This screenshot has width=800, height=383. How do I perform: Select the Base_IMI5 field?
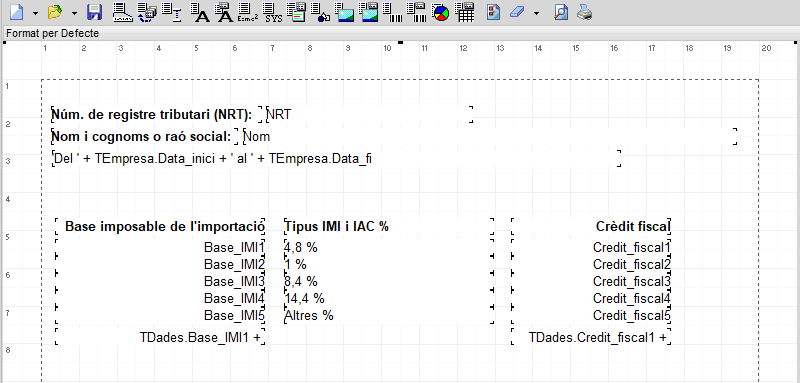(160, 315)
